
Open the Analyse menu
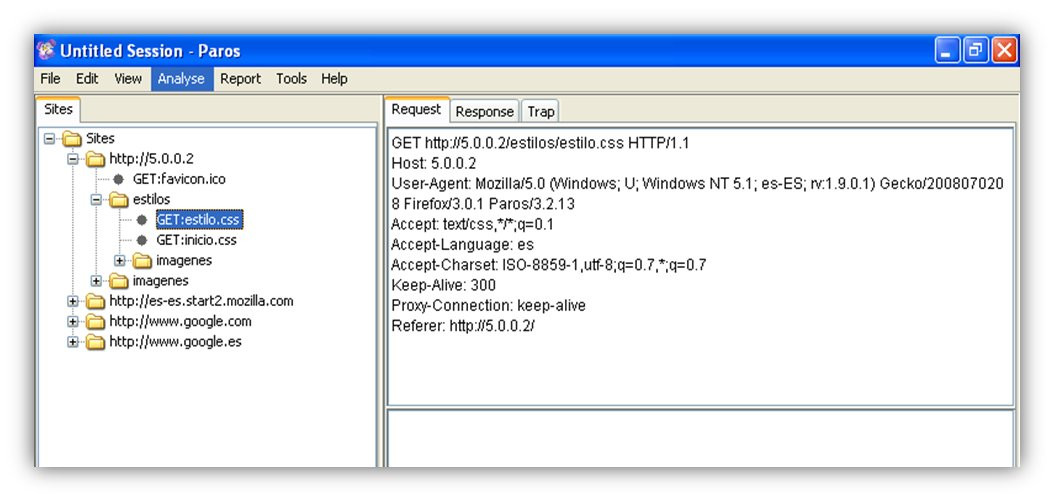click(181, 79)
